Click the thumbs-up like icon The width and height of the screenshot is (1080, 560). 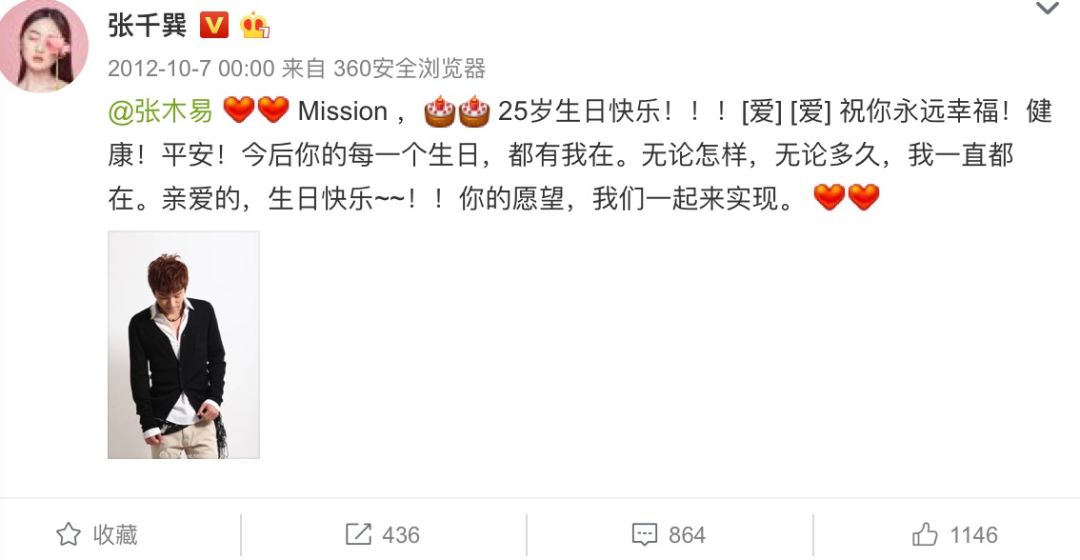[x=925, y=535]
